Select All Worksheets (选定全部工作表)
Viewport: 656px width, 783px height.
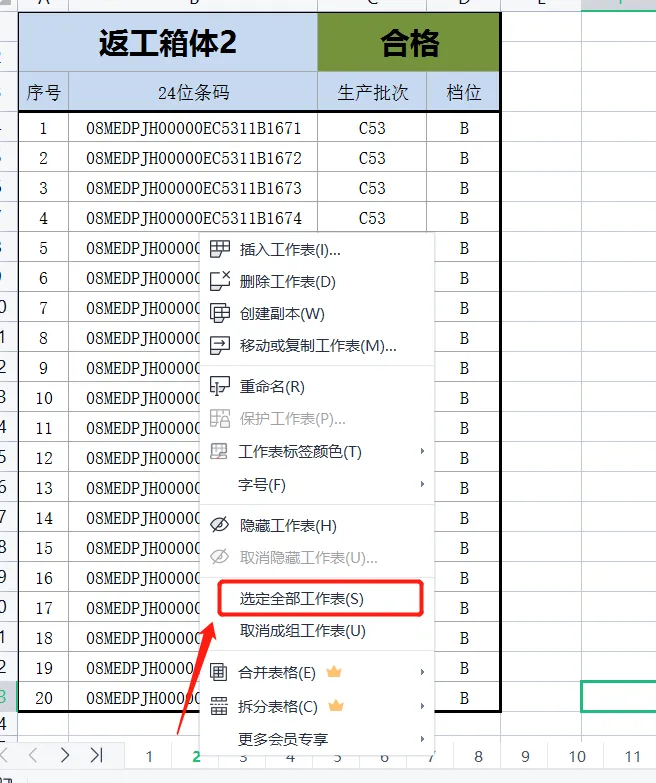pyautogui.click(x=317, y=598)
